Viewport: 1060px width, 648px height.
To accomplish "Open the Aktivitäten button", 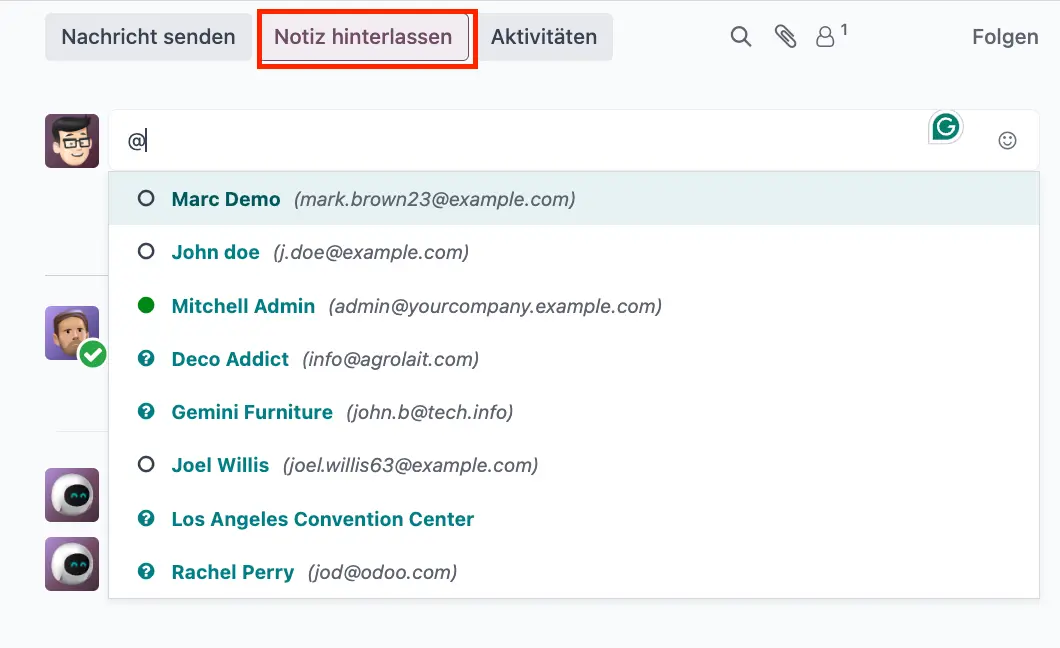I will (543, 37).
